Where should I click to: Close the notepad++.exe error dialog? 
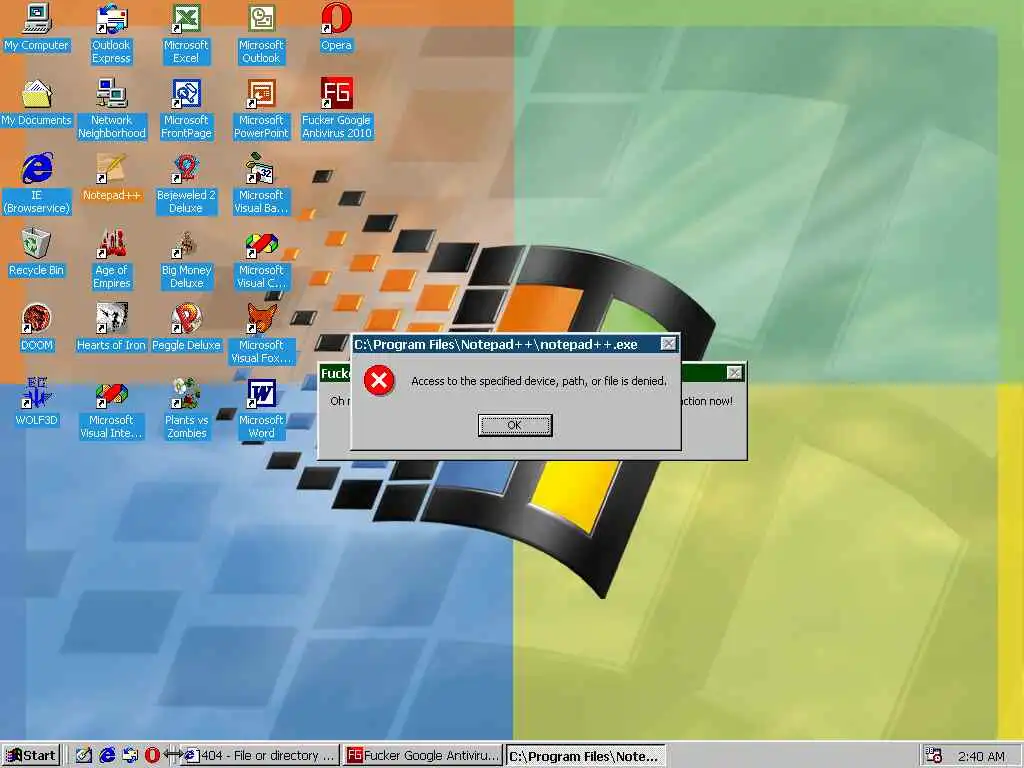click(668, 344)
